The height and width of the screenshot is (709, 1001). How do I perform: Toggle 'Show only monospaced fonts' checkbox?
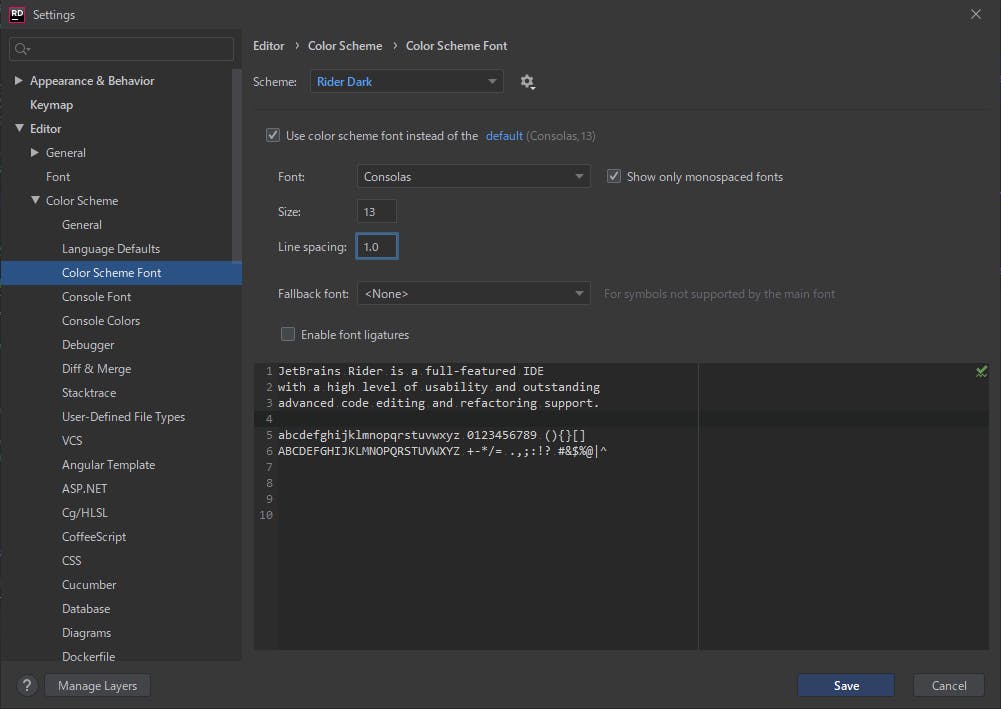(x=613, y=176)
